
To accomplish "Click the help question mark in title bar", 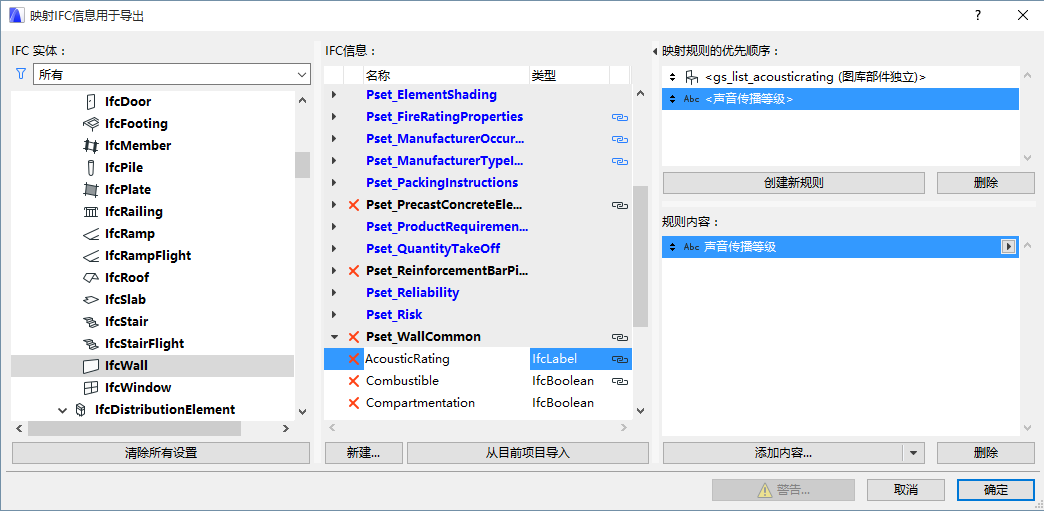I will pyautogui.click(x=978, y=16).
